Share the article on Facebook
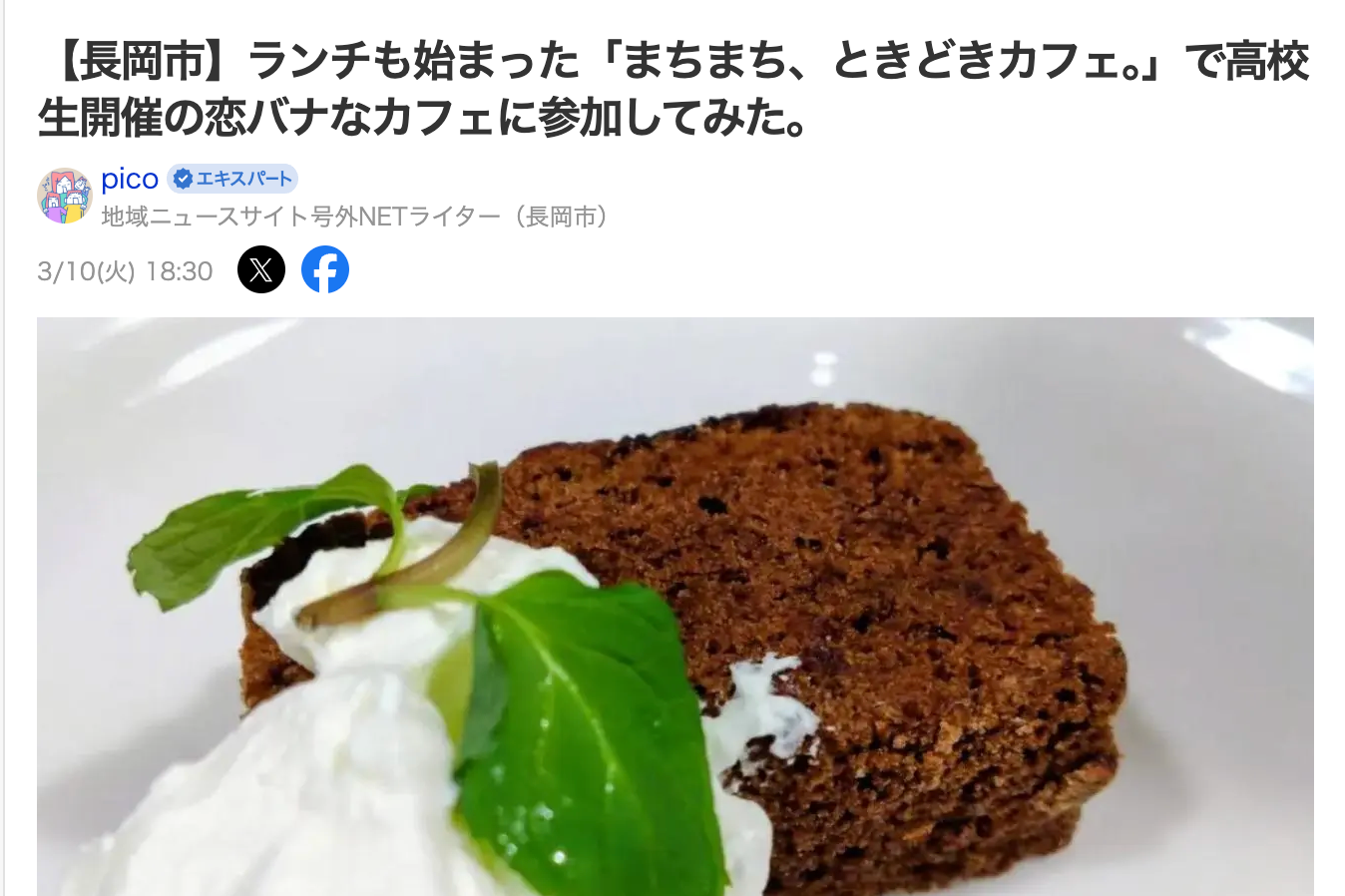The height and width of the screenshot is (896, 1345). pos(325,269)
